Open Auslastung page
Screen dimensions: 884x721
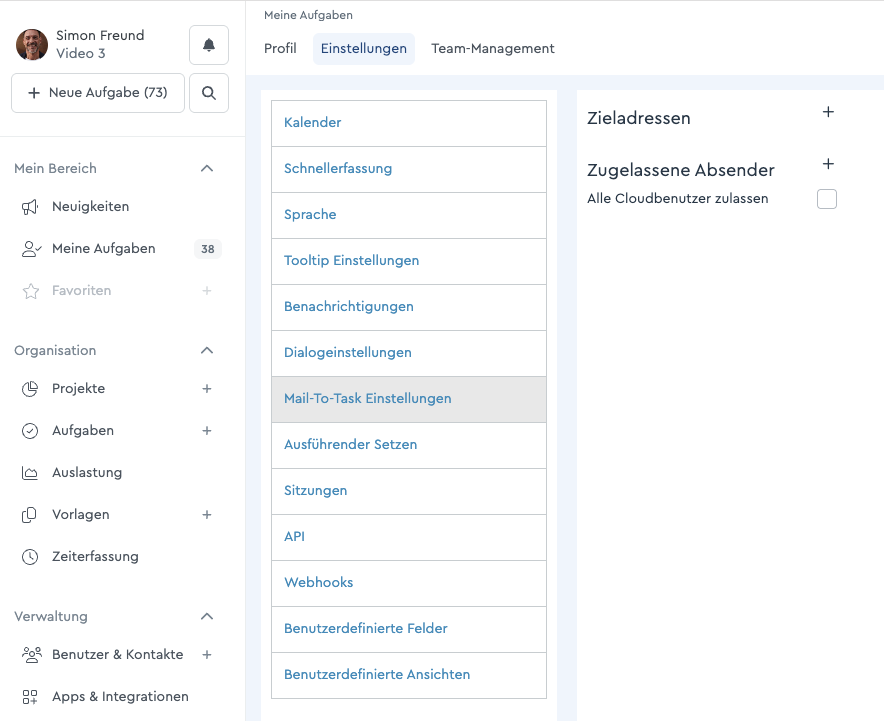(x=87, y=472)
